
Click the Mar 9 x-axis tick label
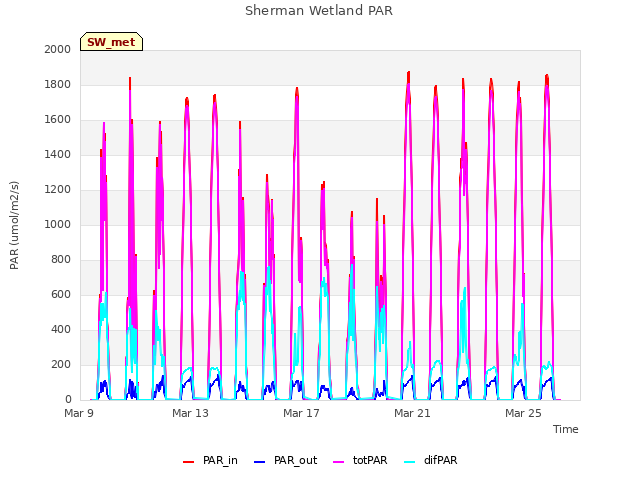[x=79, y=413]
